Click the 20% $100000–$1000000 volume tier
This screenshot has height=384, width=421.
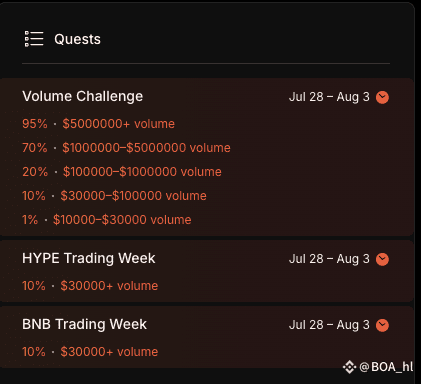coord(122,172)
